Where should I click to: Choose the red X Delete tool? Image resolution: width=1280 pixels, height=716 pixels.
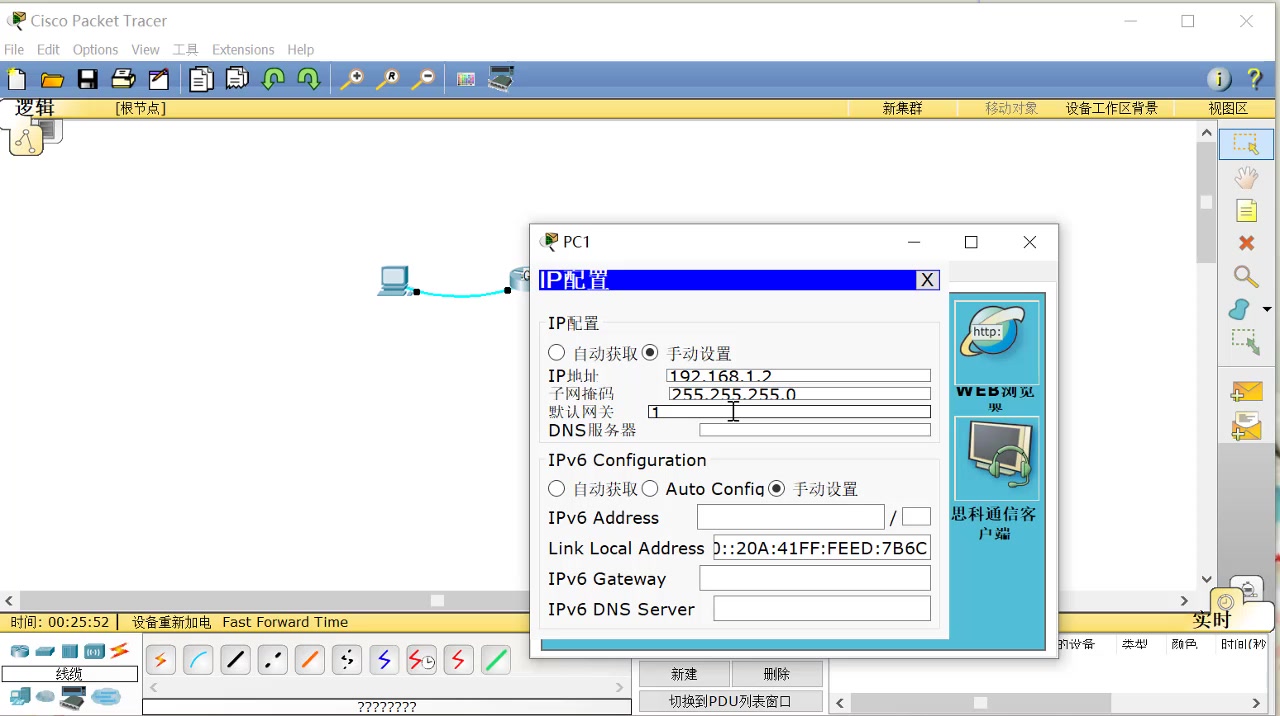click(x=1246, y=243)
